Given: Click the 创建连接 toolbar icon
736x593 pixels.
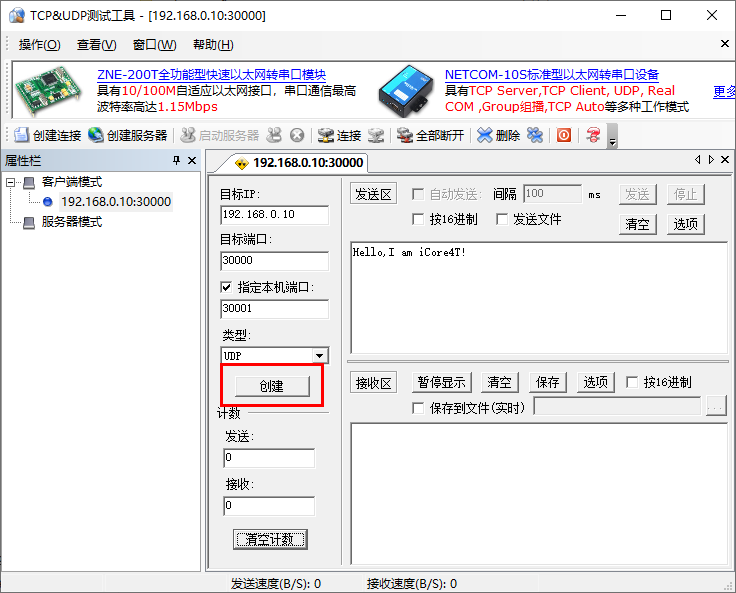Looking at the screenshot, I should tap(22, 135).
